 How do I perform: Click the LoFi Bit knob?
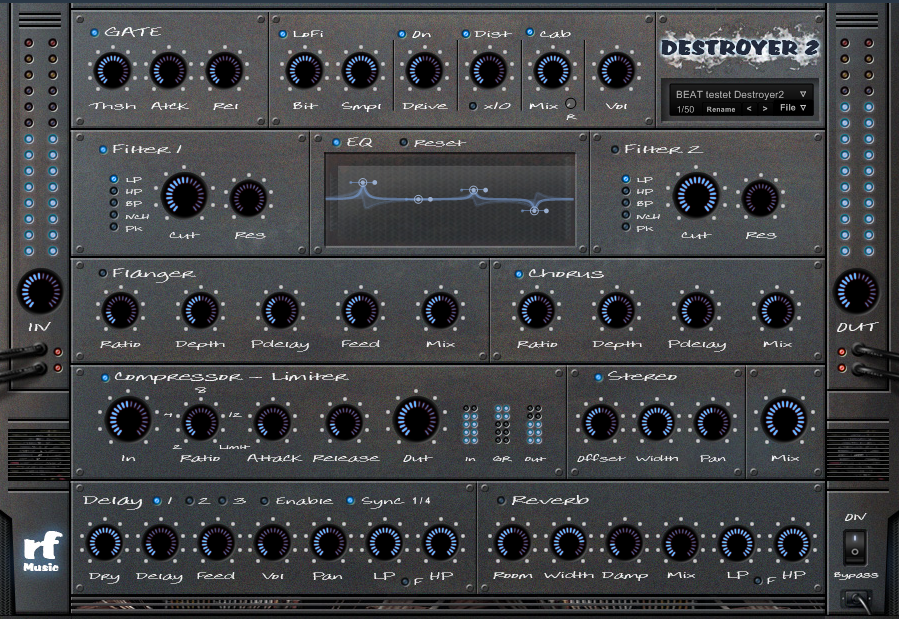(x=304, y=71)
